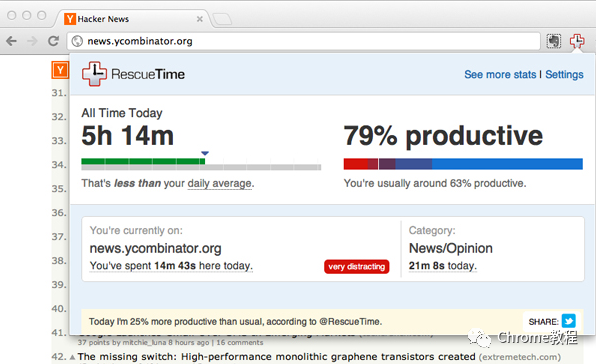
Task: Click the RescueTime logo in popup header
Action: (133, 74)
